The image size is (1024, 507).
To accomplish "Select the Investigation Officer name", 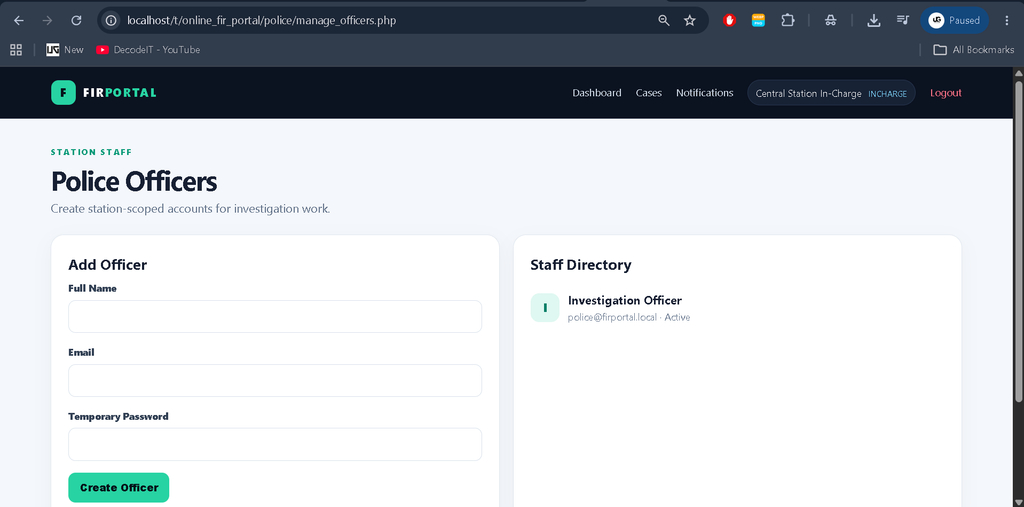I will coord(625,301).
